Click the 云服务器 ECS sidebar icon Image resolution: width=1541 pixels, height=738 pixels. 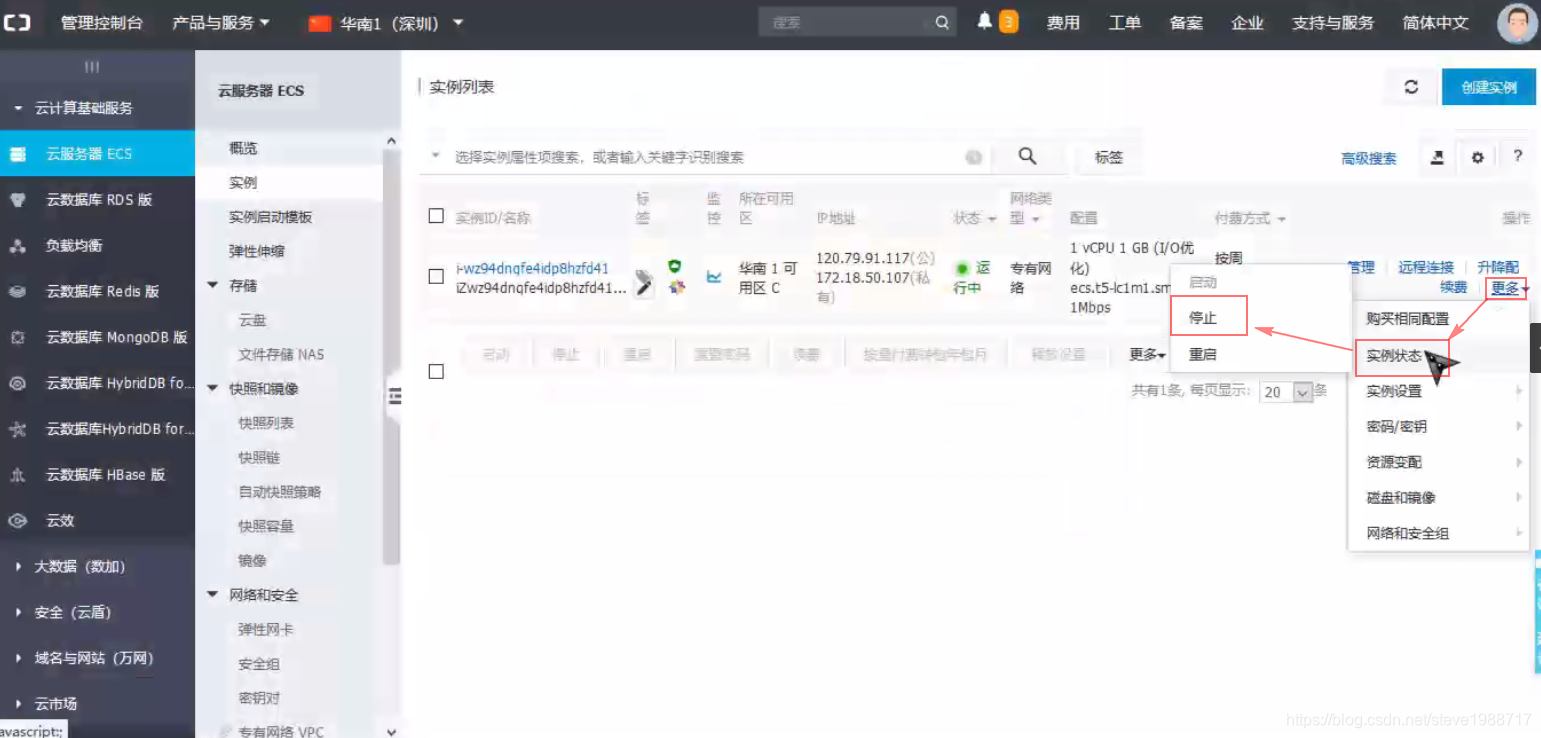[x=17, y=154]
